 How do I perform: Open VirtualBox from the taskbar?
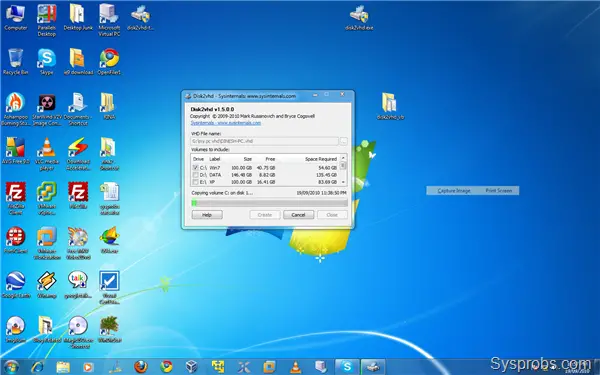point(192,367)
